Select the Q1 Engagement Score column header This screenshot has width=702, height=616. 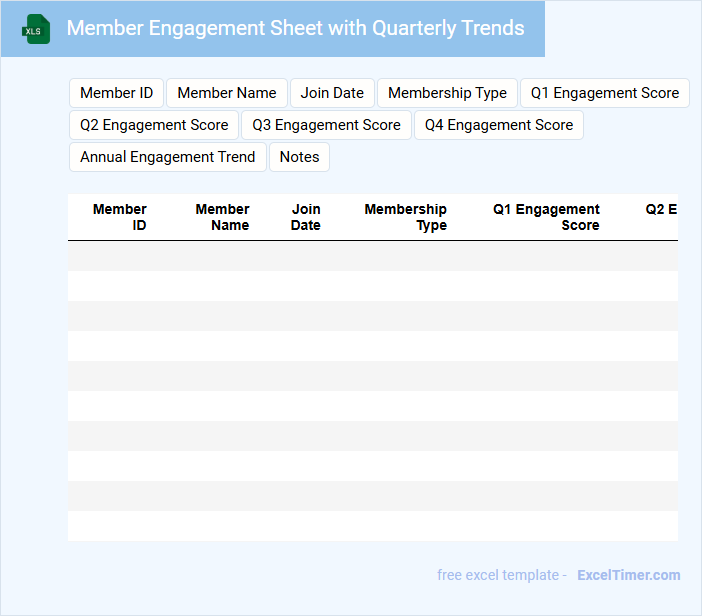(x=546, y=217)
